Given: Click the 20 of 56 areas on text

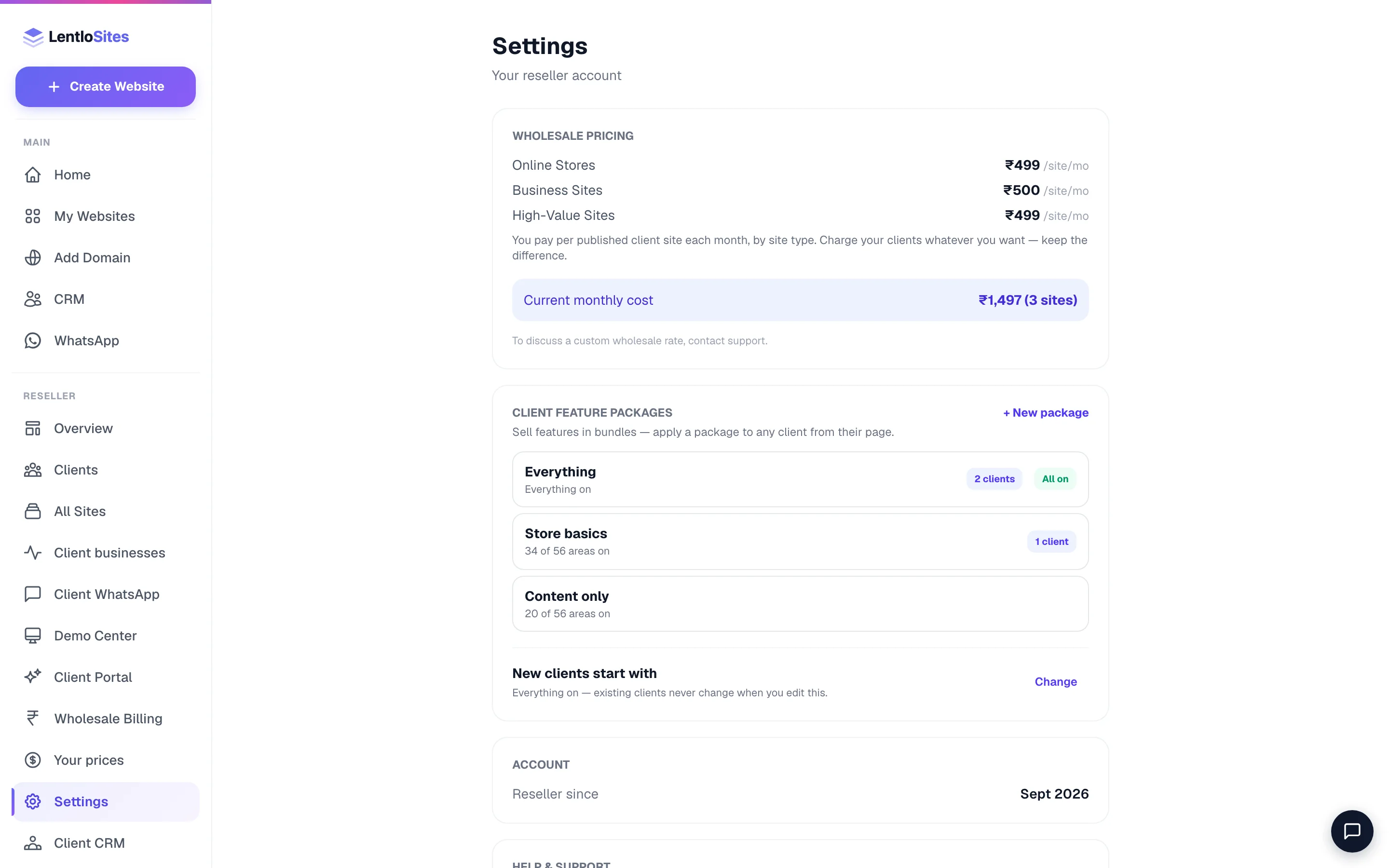Looking at the screenshot, I should tap(567, 614).
